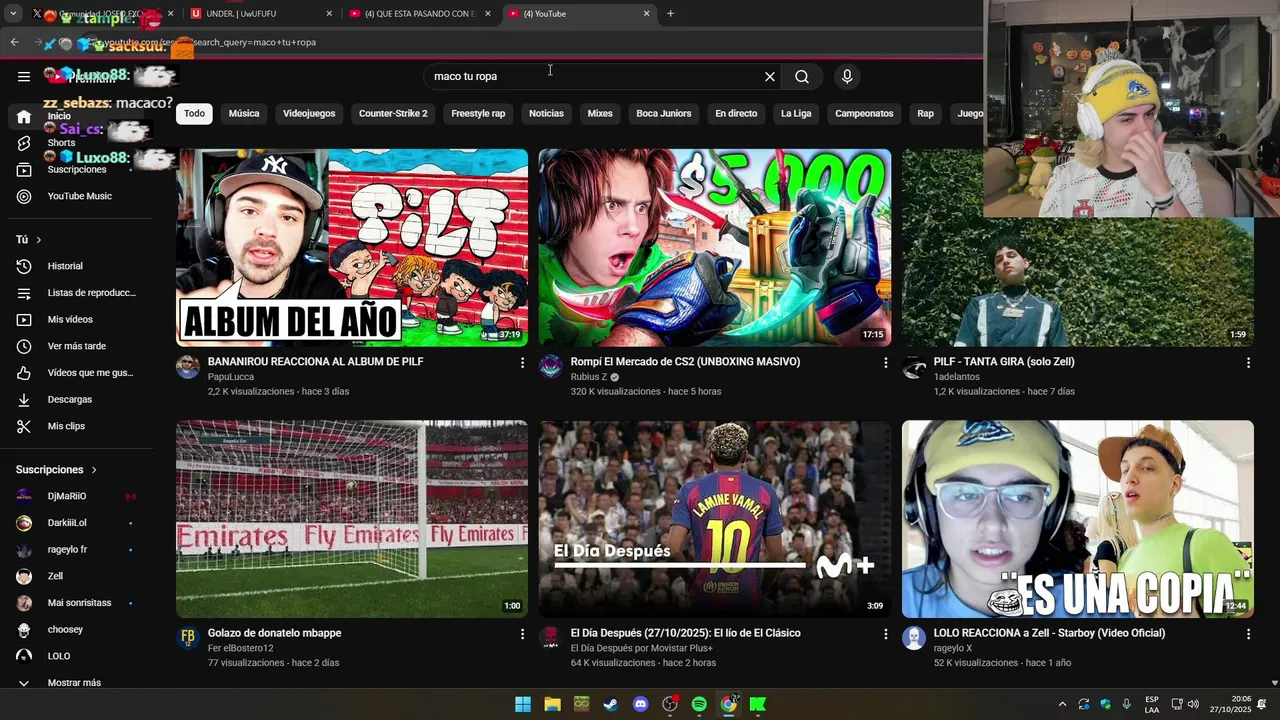Open options for LOLO REACCIONA video
Image resolution: width=1280 pixels, height=720 pixels.
pyautogui.click(x=1248, y=634)
